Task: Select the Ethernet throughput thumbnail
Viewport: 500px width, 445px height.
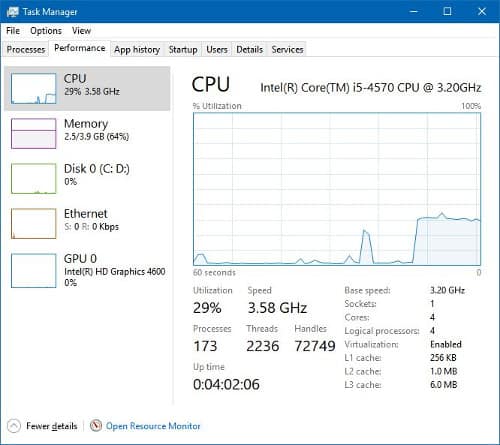Action: pyautogui.click(x=33, y=223)
